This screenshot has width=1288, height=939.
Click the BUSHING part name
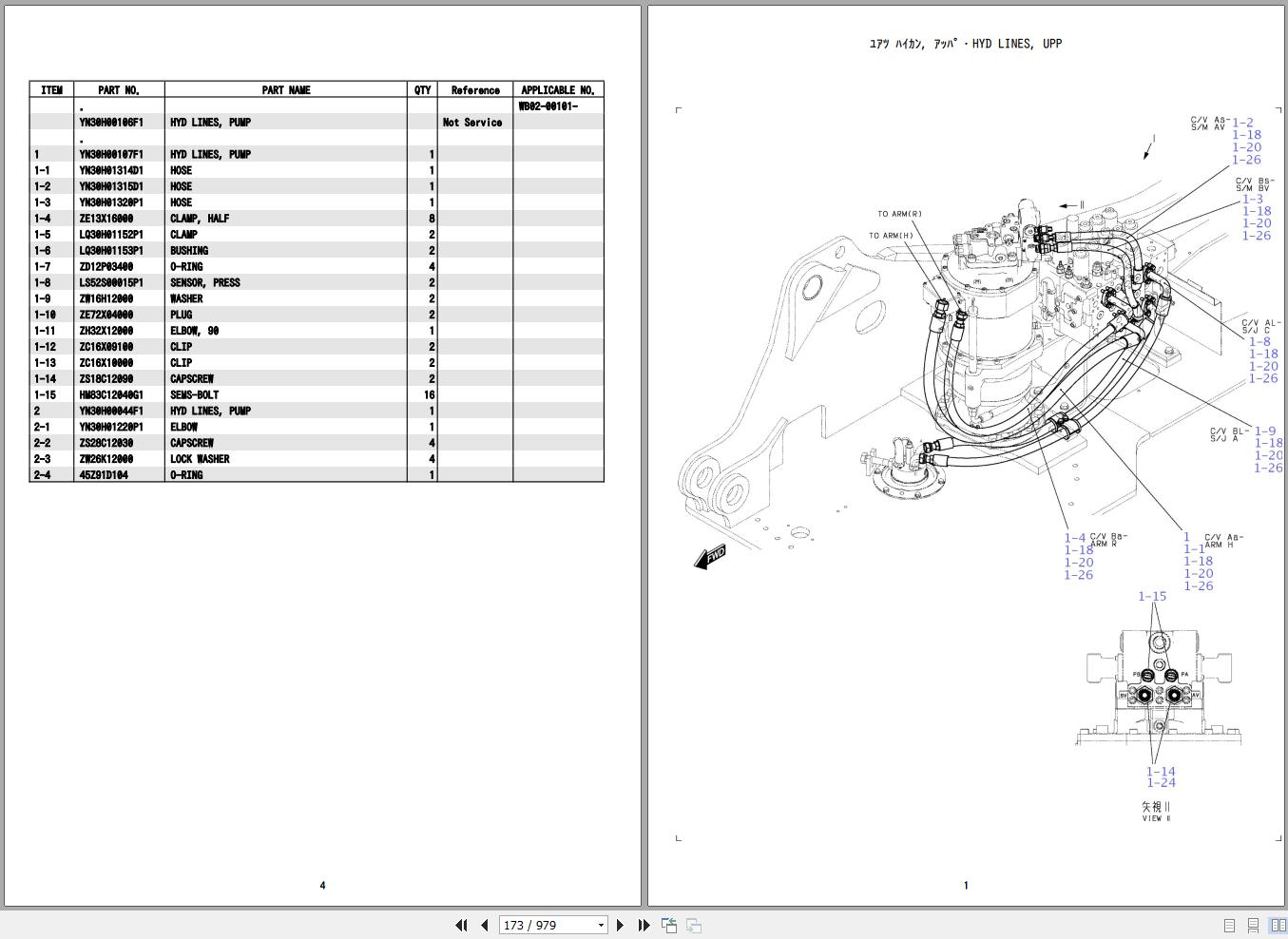[x=189, y=251]
